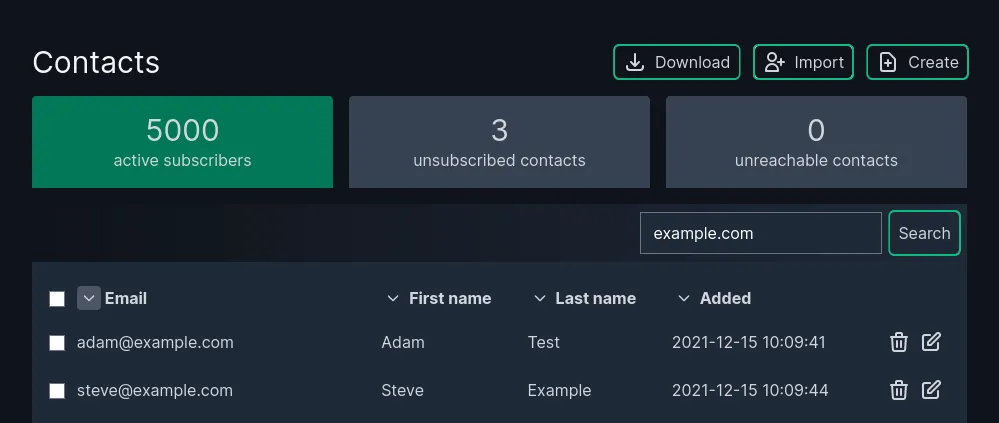Image resolution: width=999 pixels, height=423 pixels.
Task: Open the bulk actions dropdown beside Email
Action: (89, 298)
